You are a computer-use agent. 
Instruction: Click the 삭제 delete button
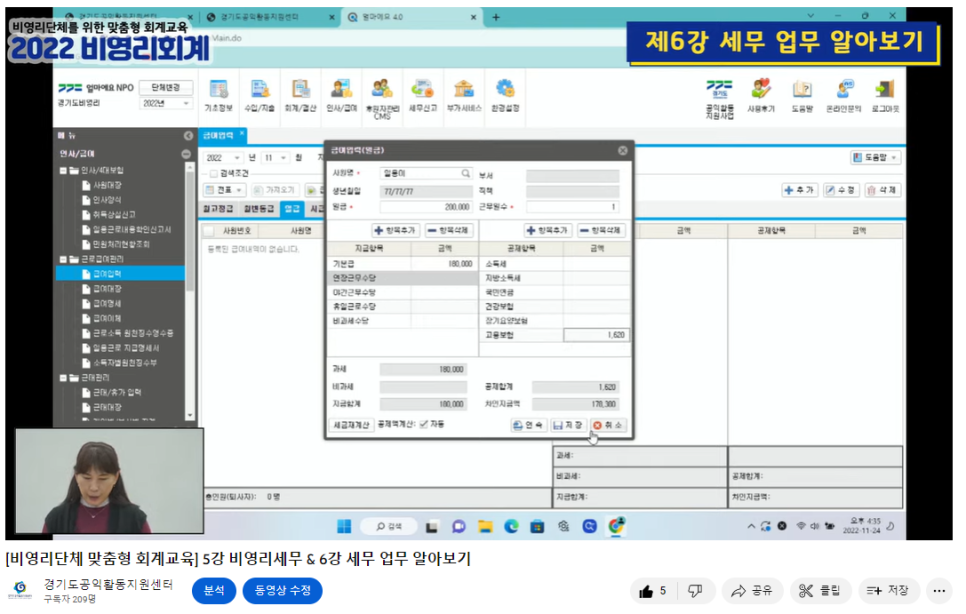[882, 190]
